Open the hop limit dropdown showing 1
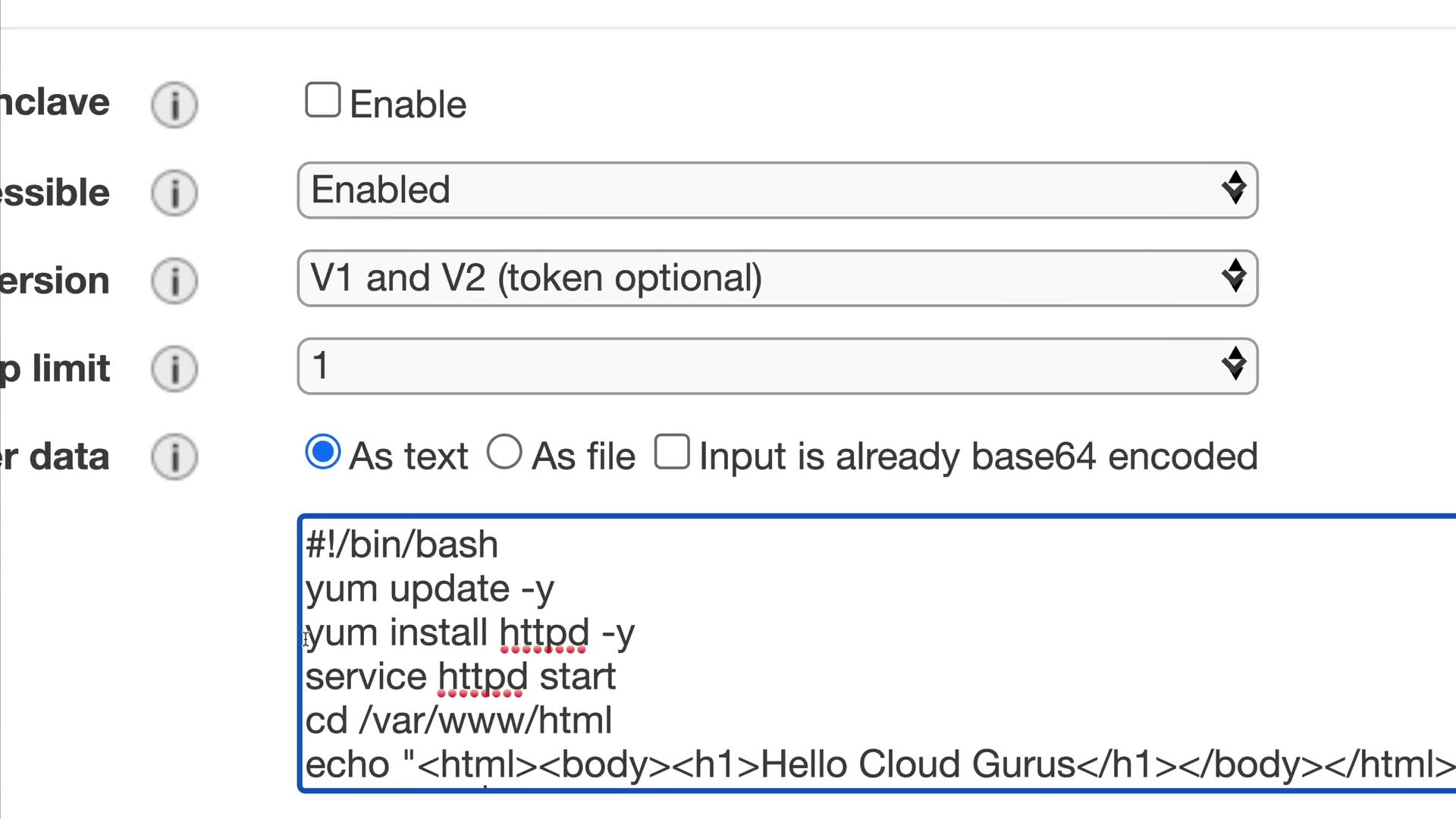1456x819 pixels. [x=777, y=366]
